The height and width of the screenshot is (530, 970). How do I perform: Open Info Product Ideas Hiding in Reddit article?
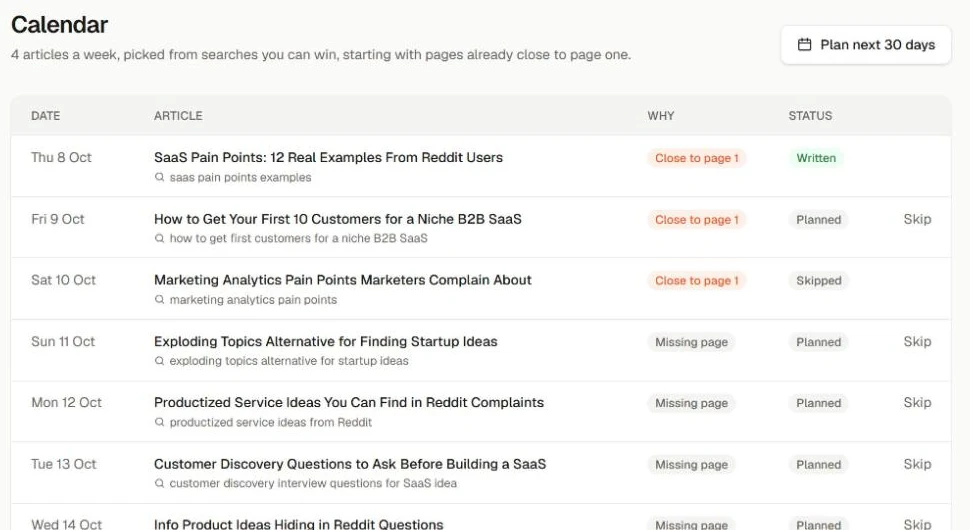point(299,524)
